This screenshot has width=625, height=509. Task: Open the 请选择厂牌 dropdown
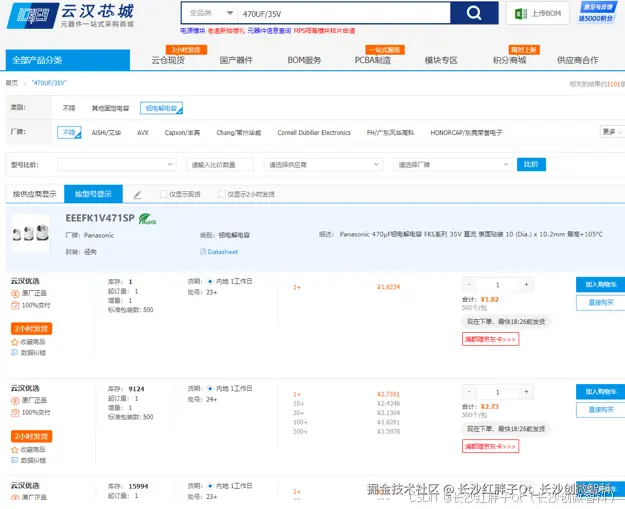click(453, 165)
